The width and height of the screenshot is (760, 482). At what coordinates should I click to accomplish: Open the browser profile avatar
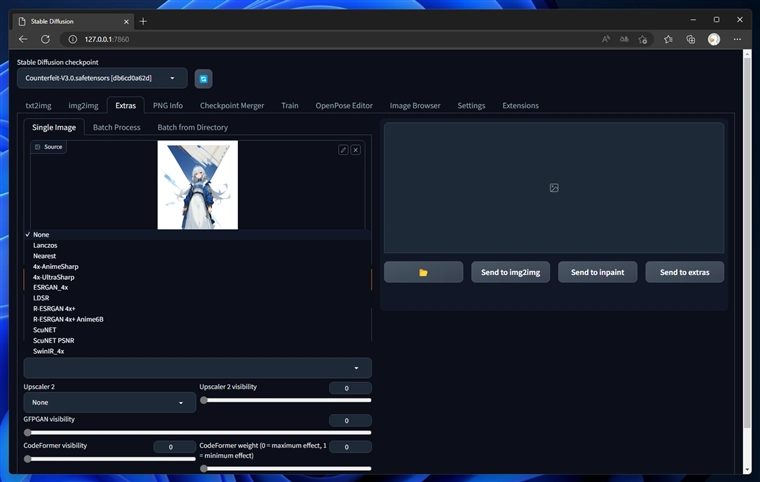[x=713, y=39]
